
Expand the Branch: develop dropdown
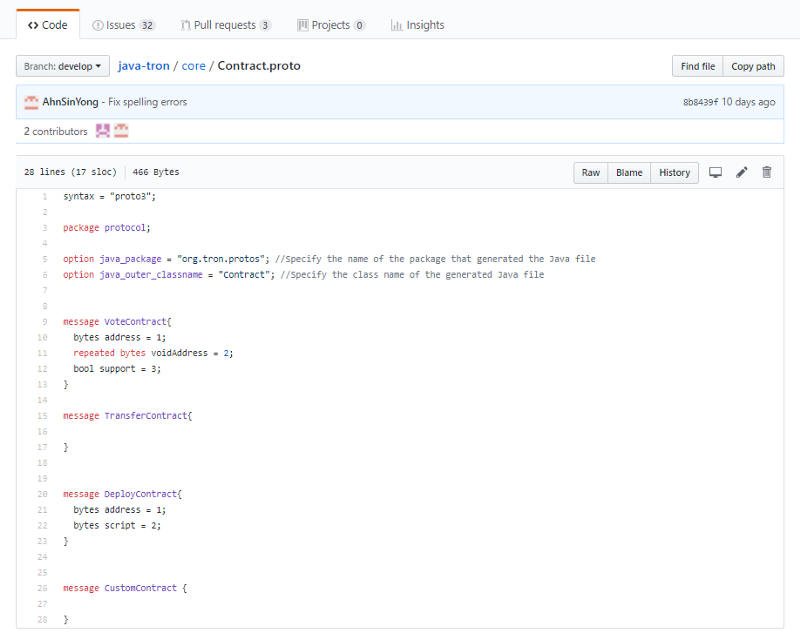pos(63,66)
